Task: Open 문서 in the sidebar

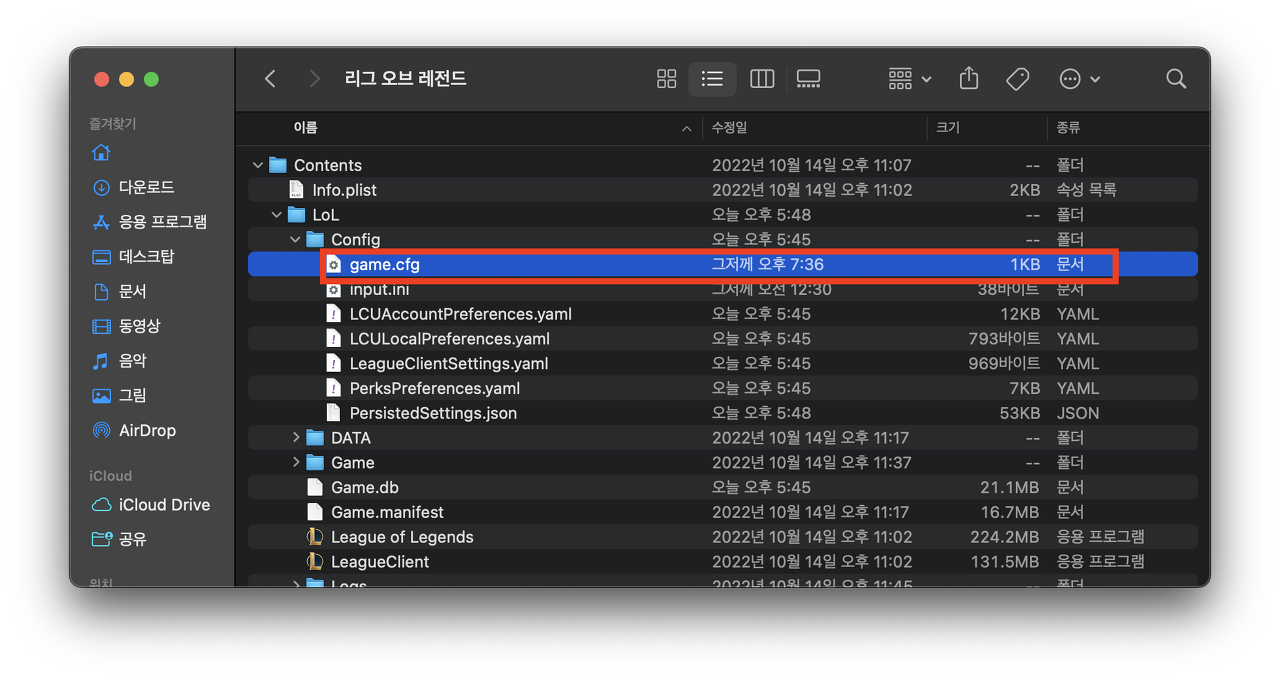Action: (x=120, y=292)
